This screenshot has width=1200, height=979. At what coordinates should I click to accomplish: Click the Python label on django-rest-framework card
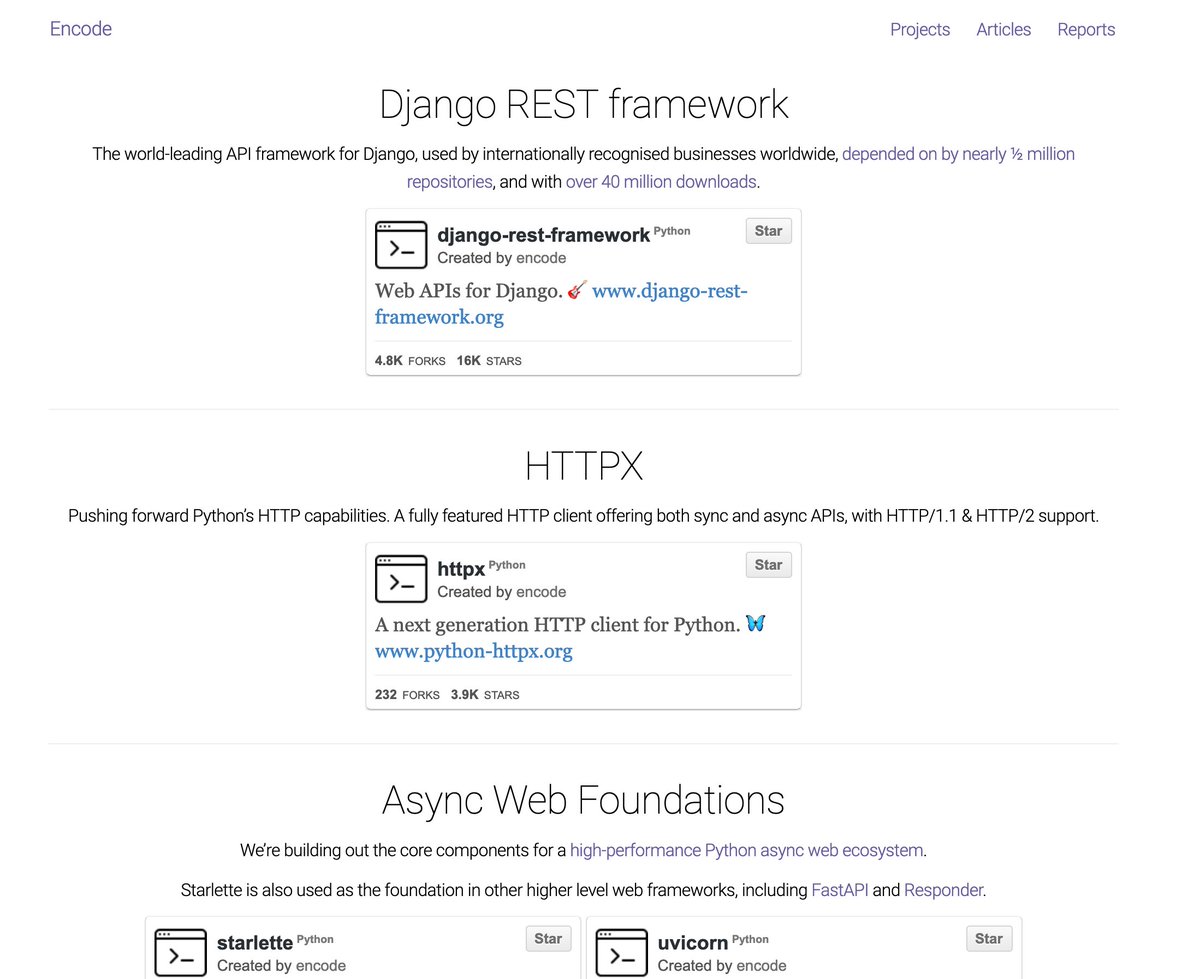(x=672, y=231)
